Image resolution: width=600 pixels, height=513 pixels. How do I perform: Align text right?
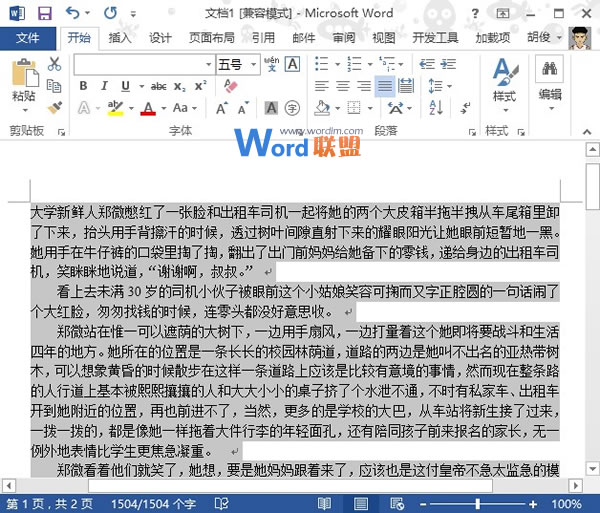coord(364,86)
